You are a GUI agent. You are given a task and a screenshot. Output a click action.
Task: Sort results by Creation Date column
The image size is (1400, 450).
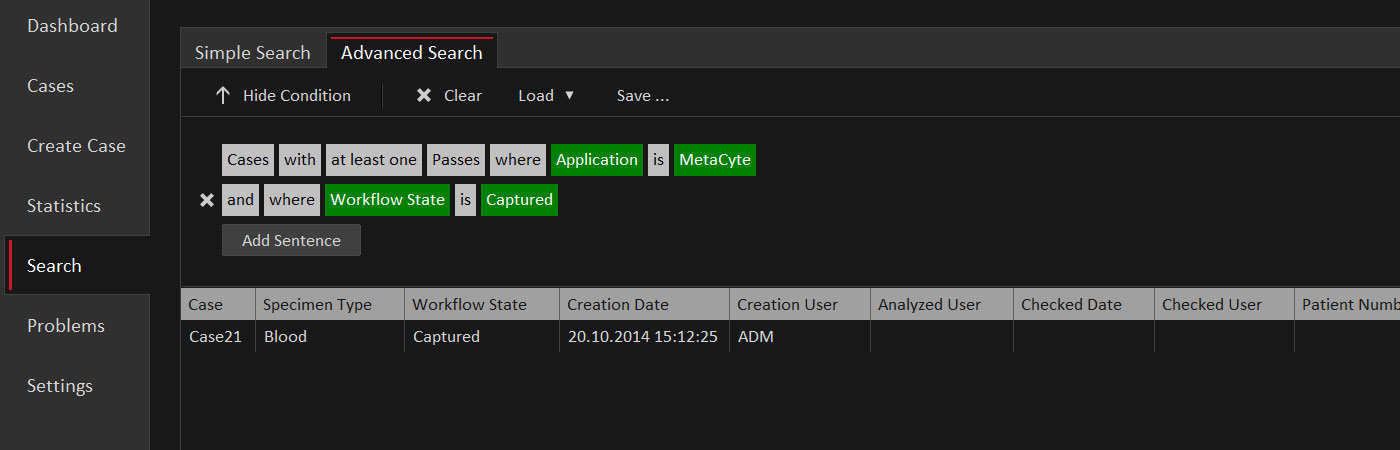tap(618, 305)
